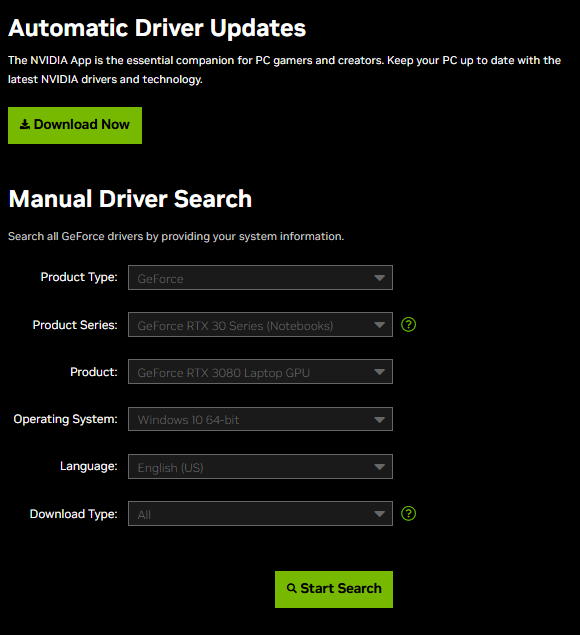Click the help icon beside Download Type

pyautogui.click(x=408, y=514)
